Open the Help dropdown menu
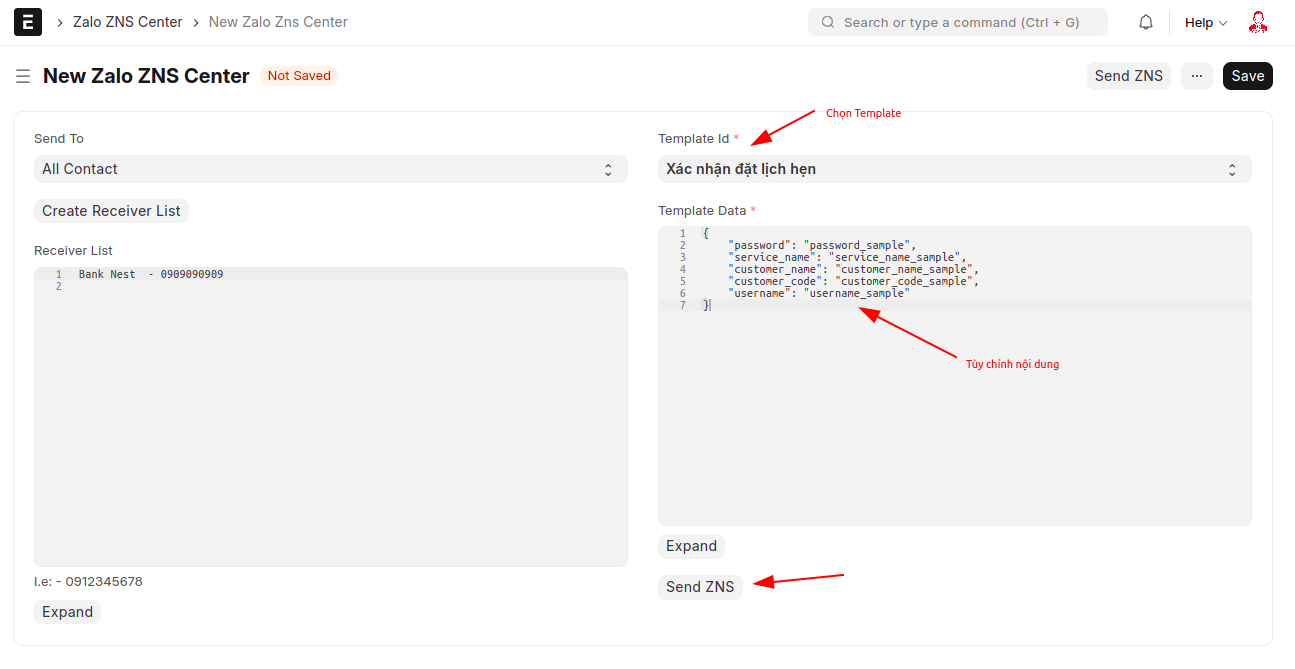The height and width of the screenshot is (669, 1295). pos(1205,22)
